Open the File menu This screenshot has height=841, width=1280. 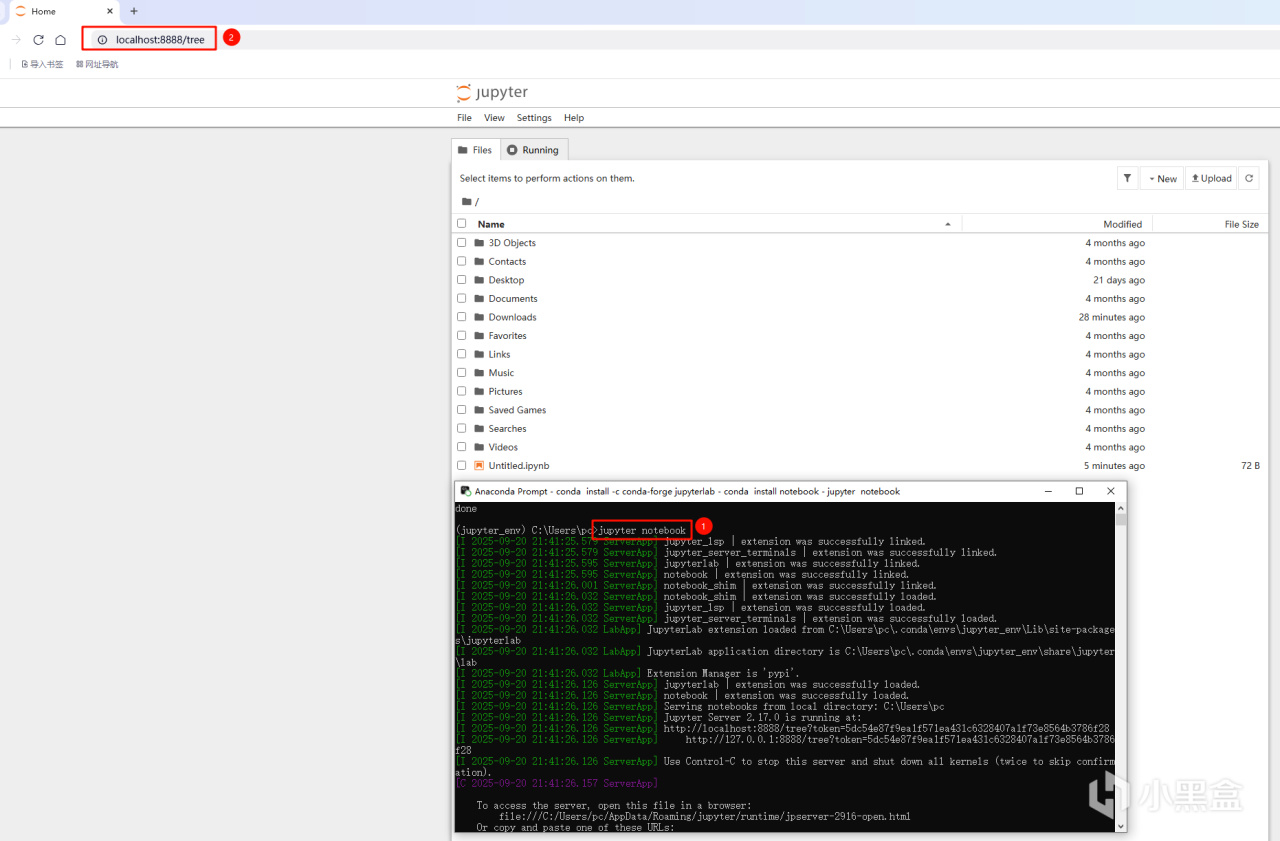(x=464, y=118)
